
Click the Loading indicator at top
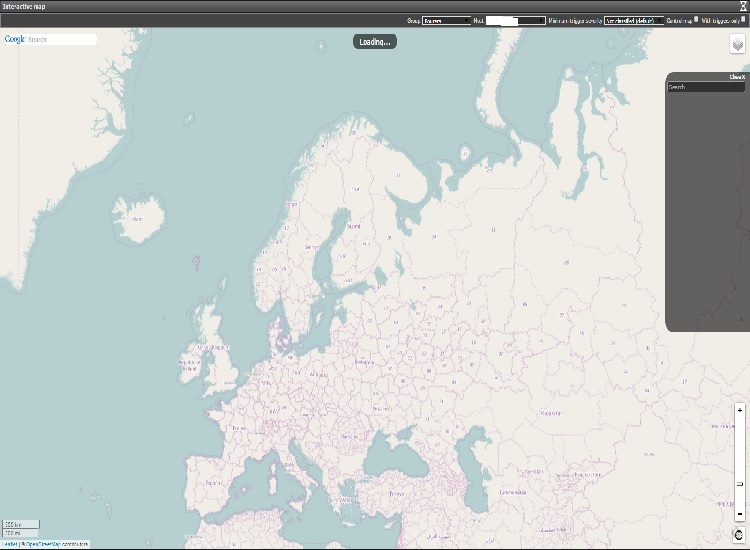(x=375, y=42)
